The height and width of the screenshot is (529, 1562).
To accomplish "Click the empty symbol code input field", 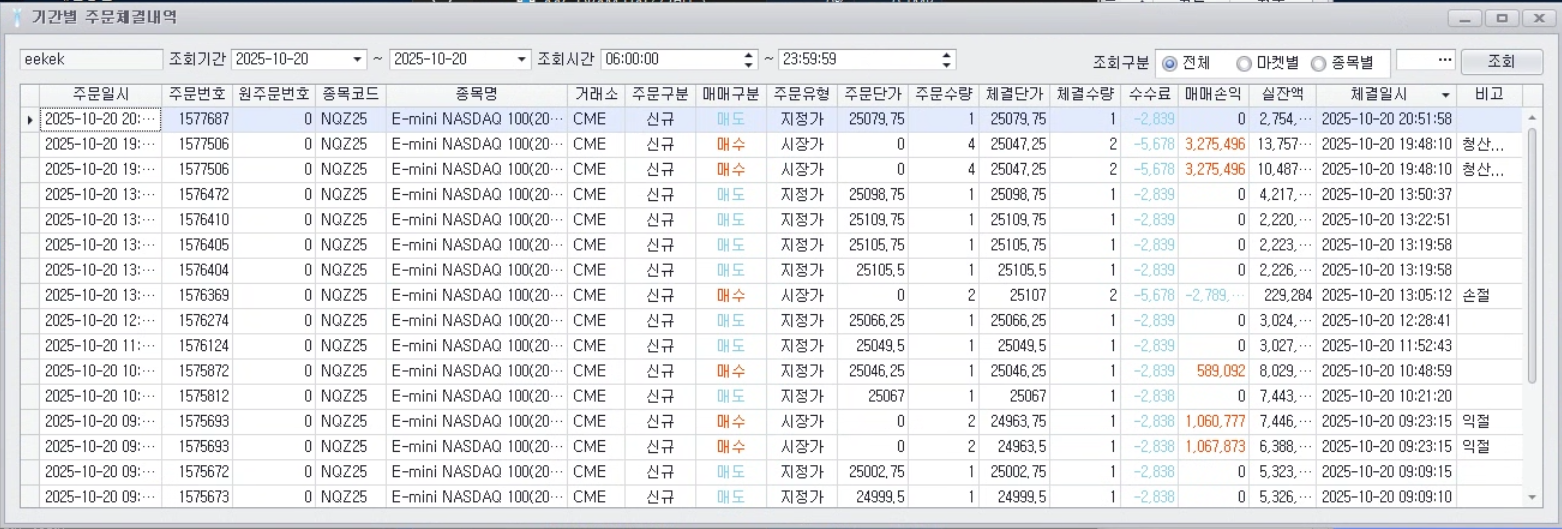I will (1415, 60).
